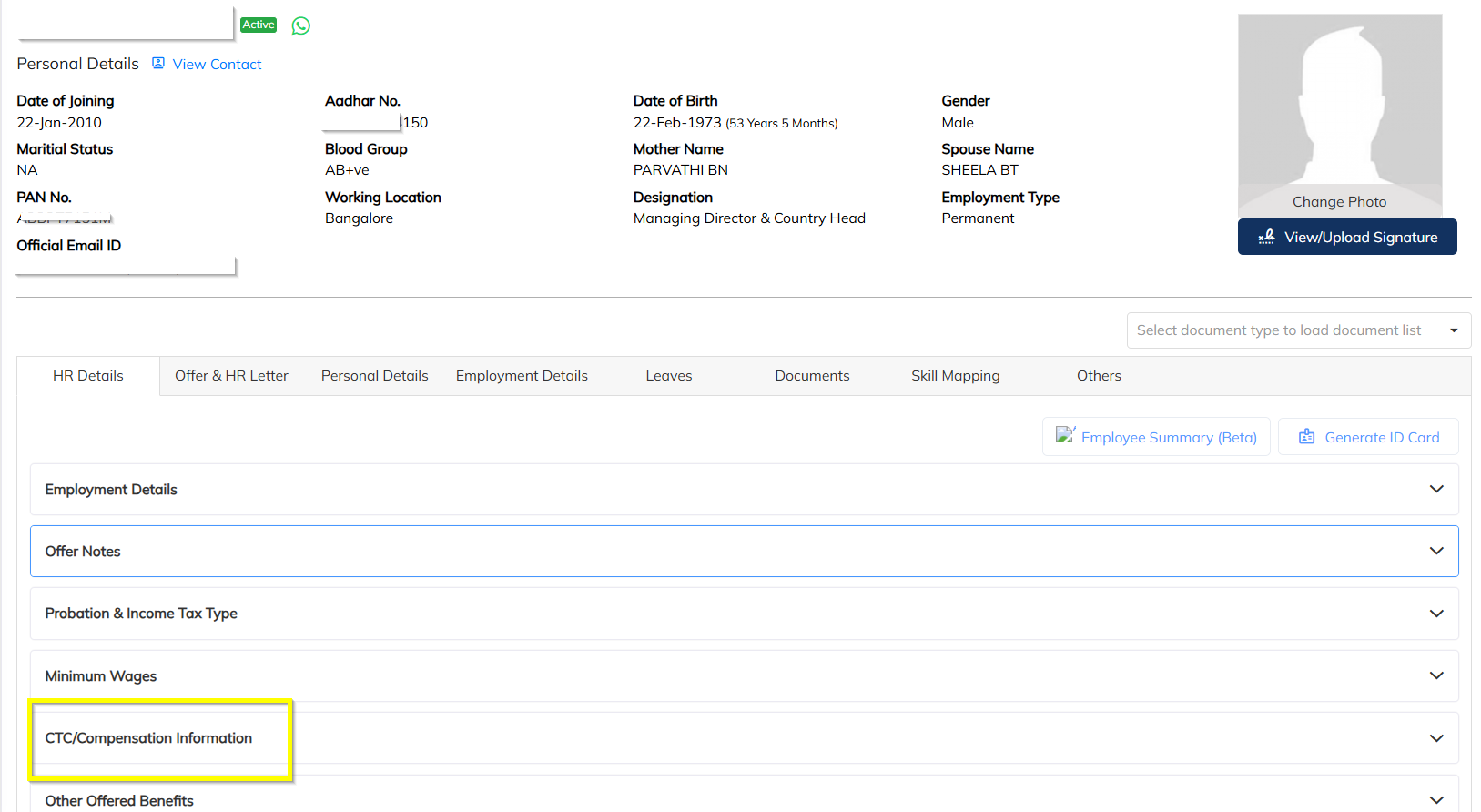Open the View Contact link
The height and width of the screenshot is (812, 1481).
(x=218, y=65)
